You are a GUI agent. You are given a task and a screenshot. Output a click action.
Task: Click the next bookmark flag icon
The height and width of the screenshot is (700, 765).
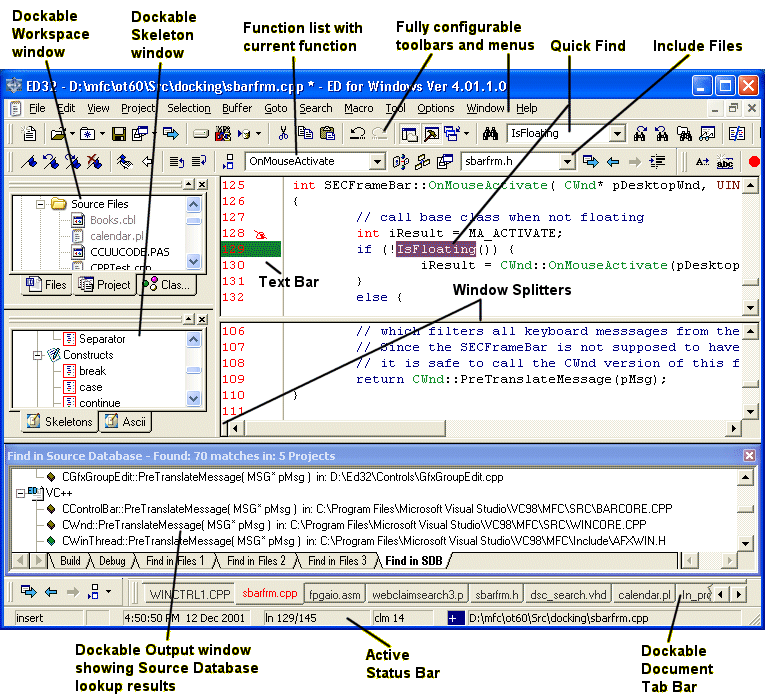[73, 161]
